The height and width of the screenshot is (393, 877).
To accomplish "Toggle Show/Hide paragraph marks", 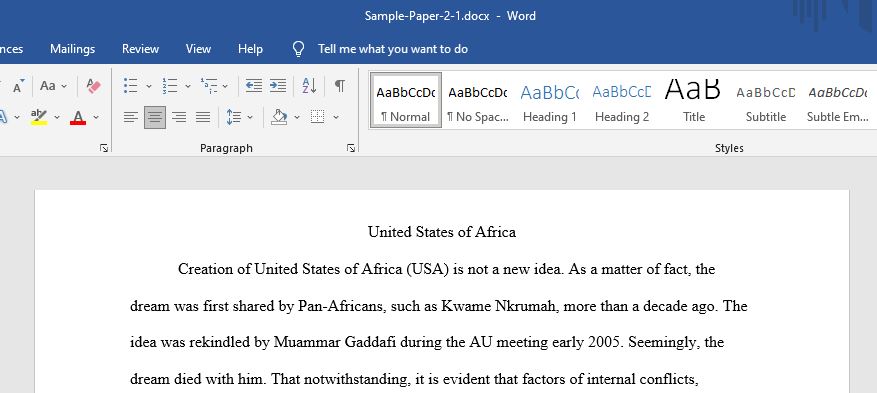I will point(340,86).
